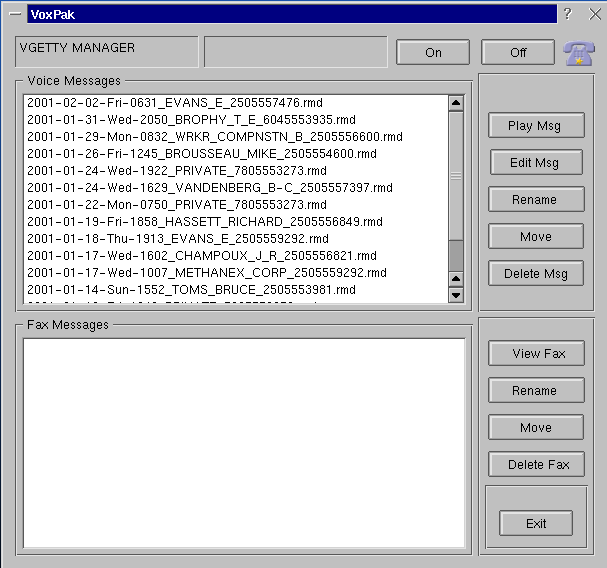Click the question mark help icon
Image resolution: width=607 pixels, height=568 pixels.
(x=567, y=14)
